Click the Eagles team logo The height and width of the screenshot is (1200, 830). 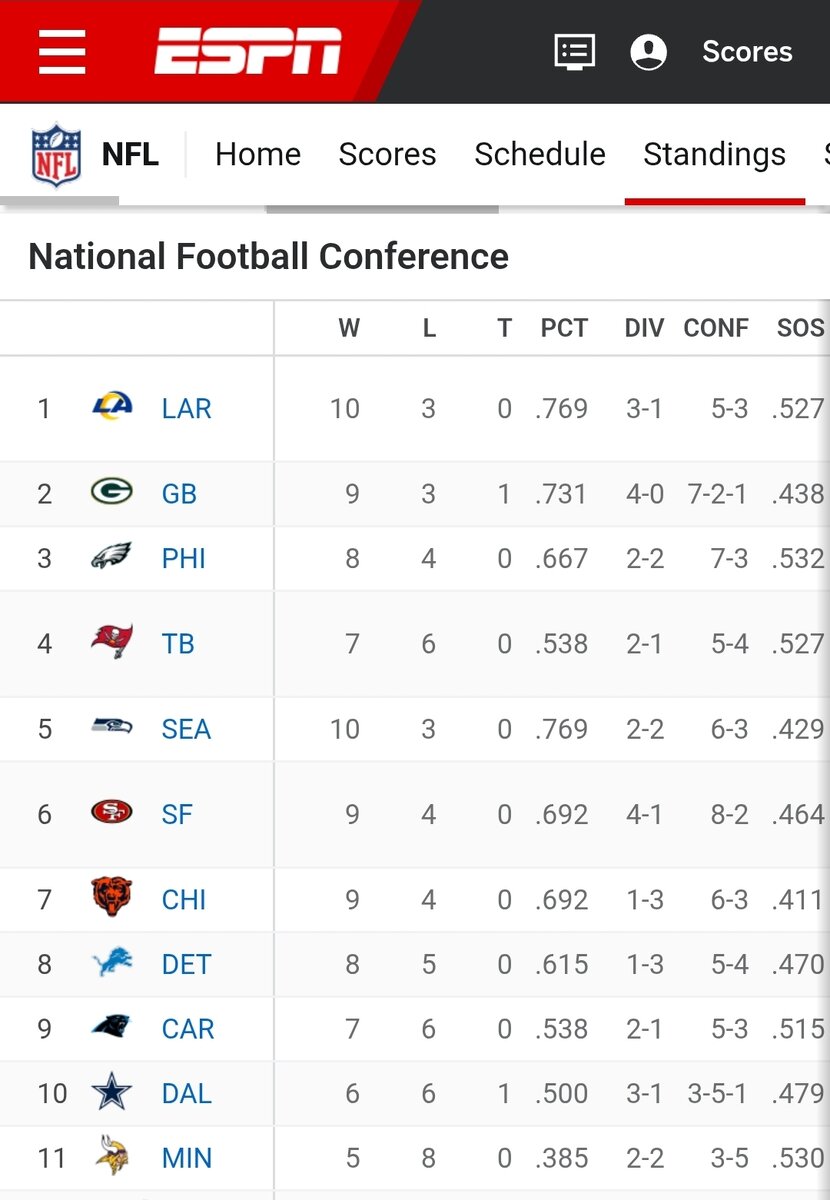pyautogui.click(x=111, y=557)
